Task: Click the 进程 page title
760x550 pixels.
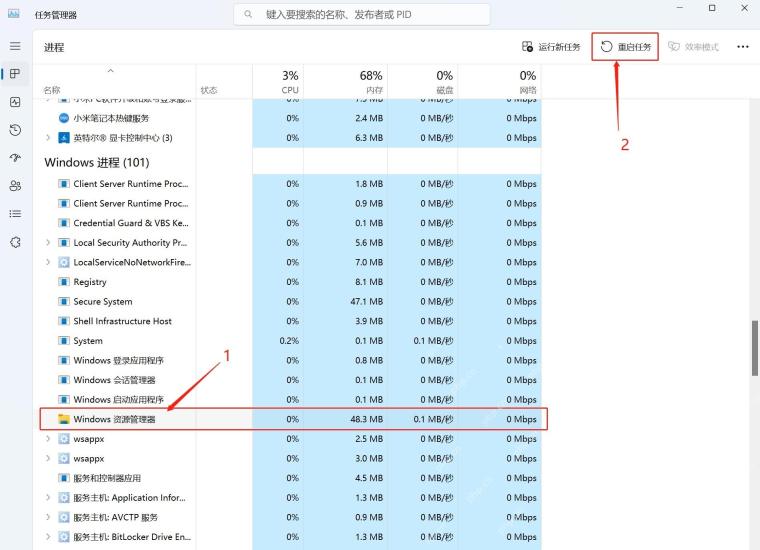Action: pos(54,47)
